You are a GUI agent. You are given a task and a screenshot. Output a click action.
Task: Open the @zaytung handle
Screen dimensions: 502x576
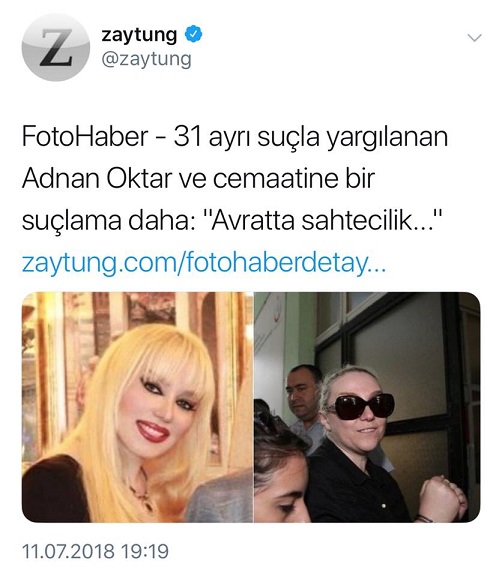(146, 59)
